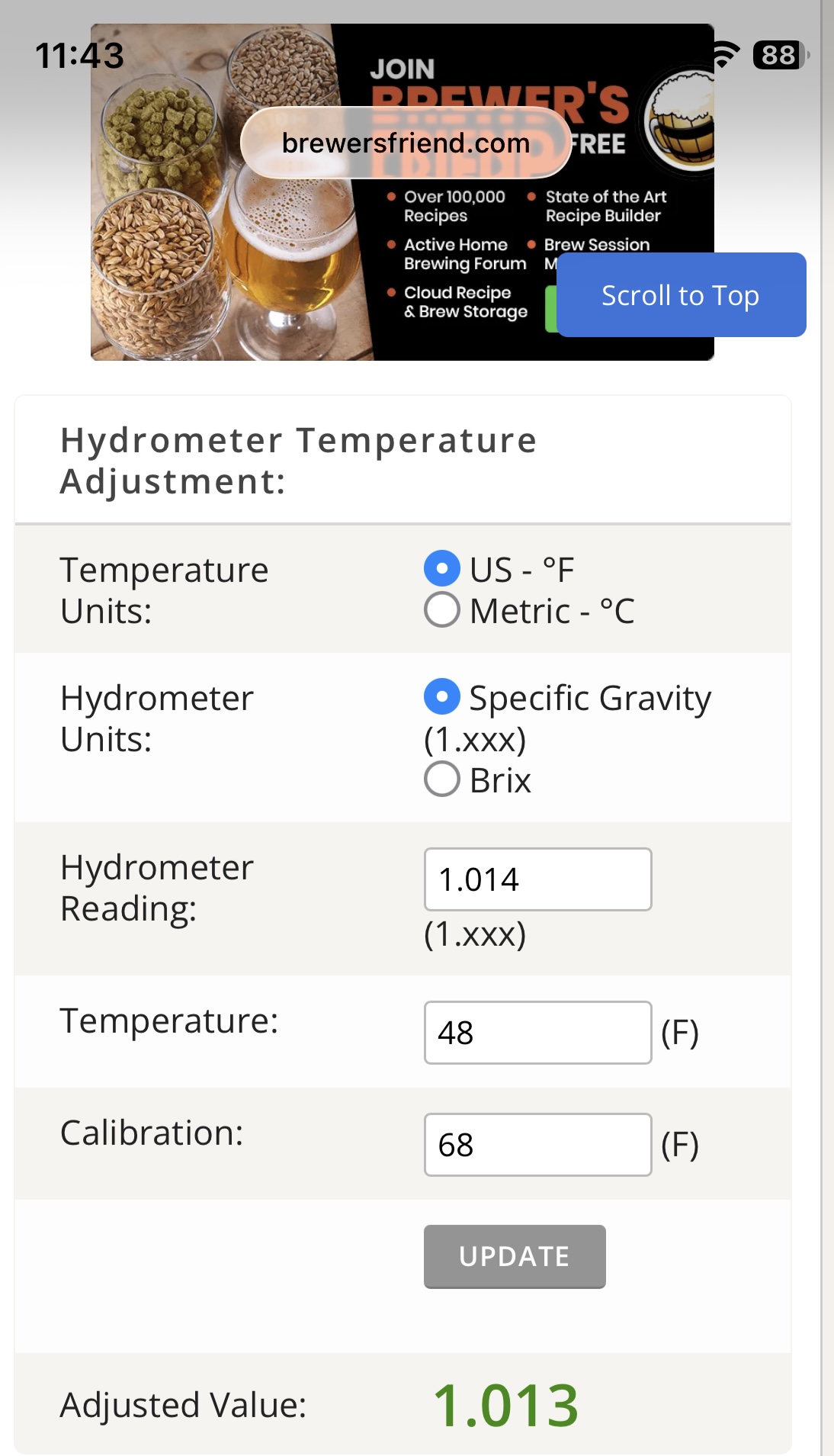The image size is (834, 1456).
Task: Tap the battery level indicator
Action: [779, 55]
